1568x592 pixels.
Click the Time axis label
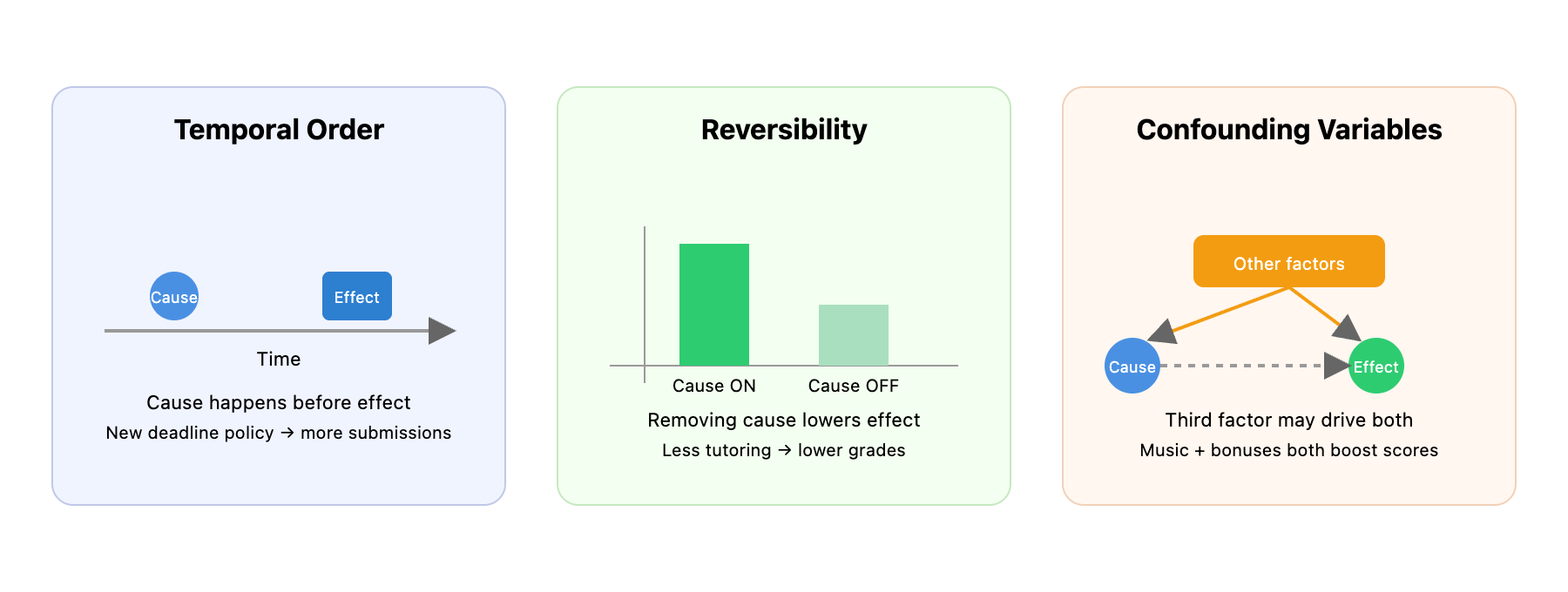pyautogui.click(x=279, y=359)
